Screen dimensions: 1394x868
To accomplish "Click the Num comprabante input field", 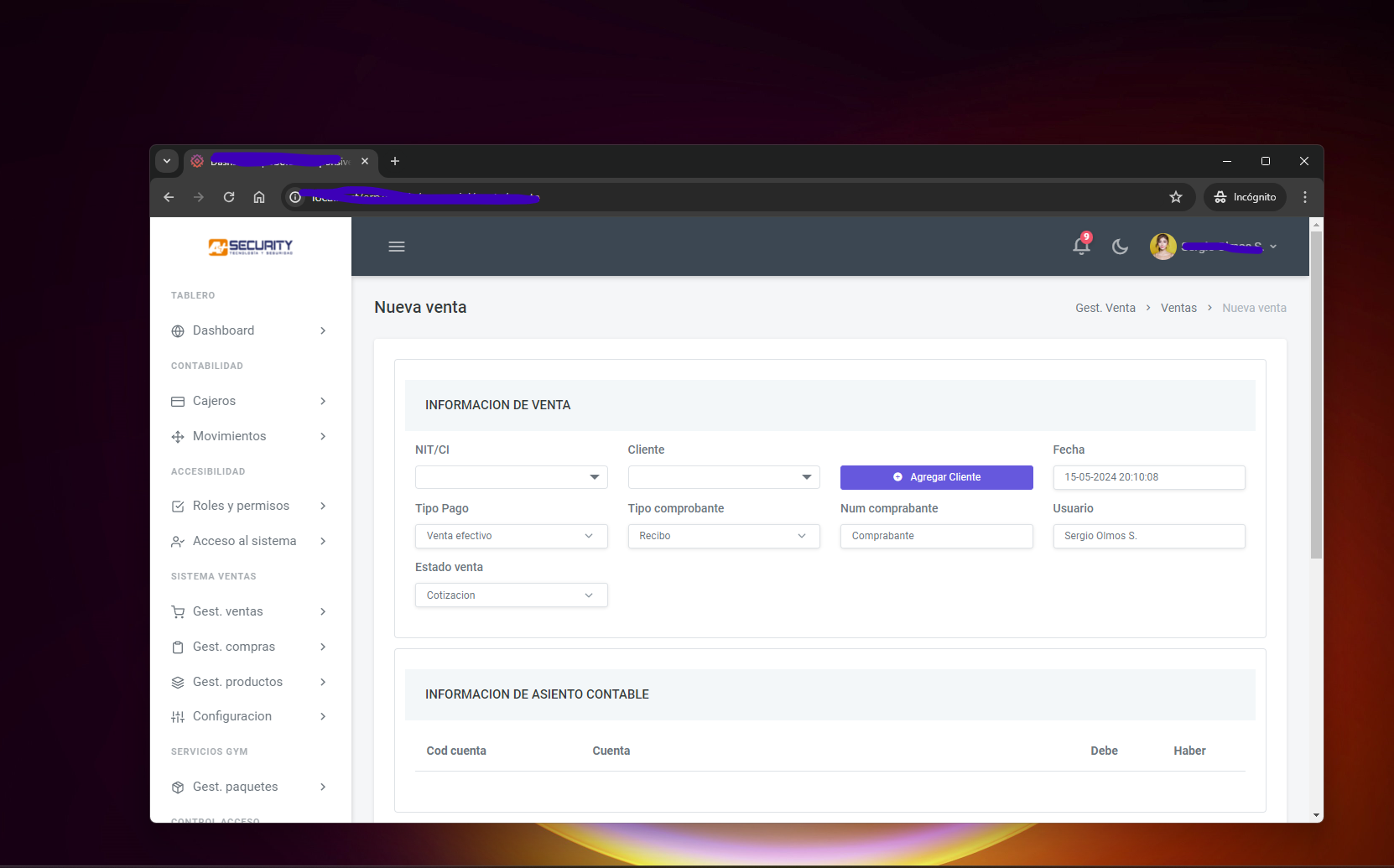I will 936,536.
